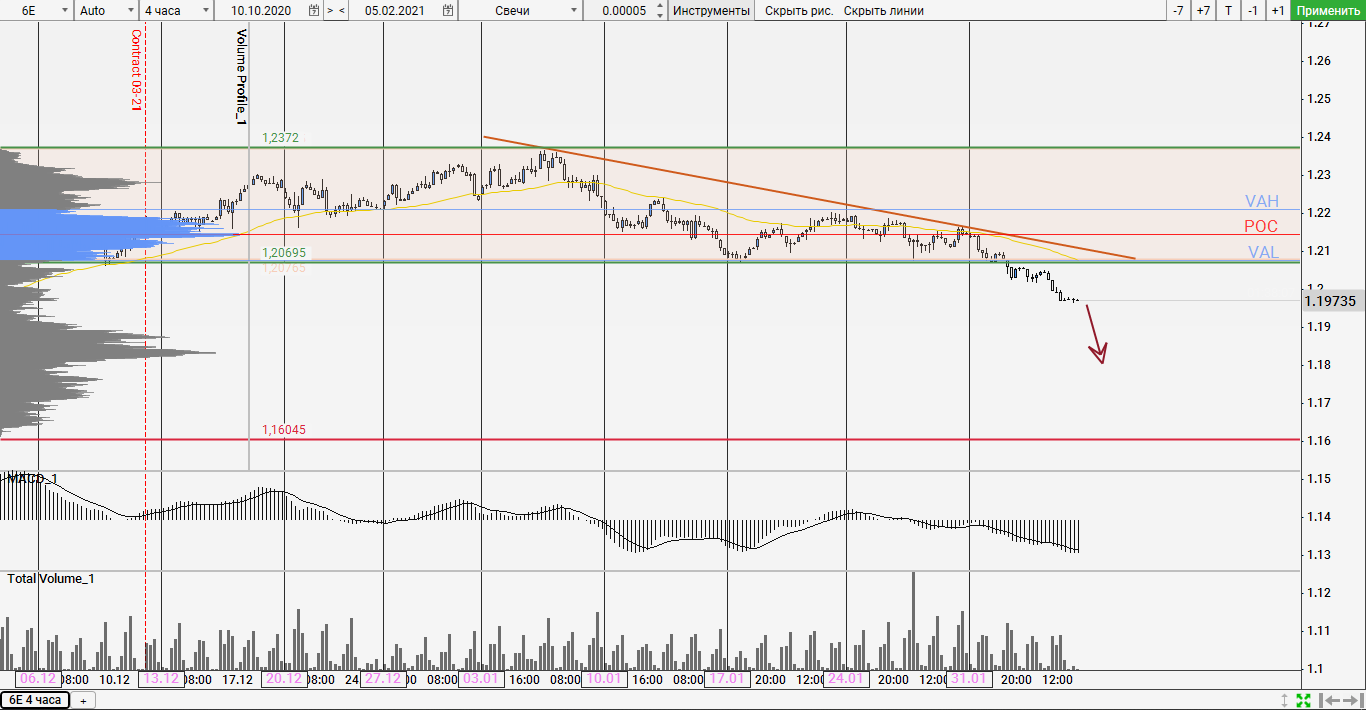Open calendar picker for start date 10.10.2020
Viewport: 1366px width, 710px height.
tap(314, 11)
